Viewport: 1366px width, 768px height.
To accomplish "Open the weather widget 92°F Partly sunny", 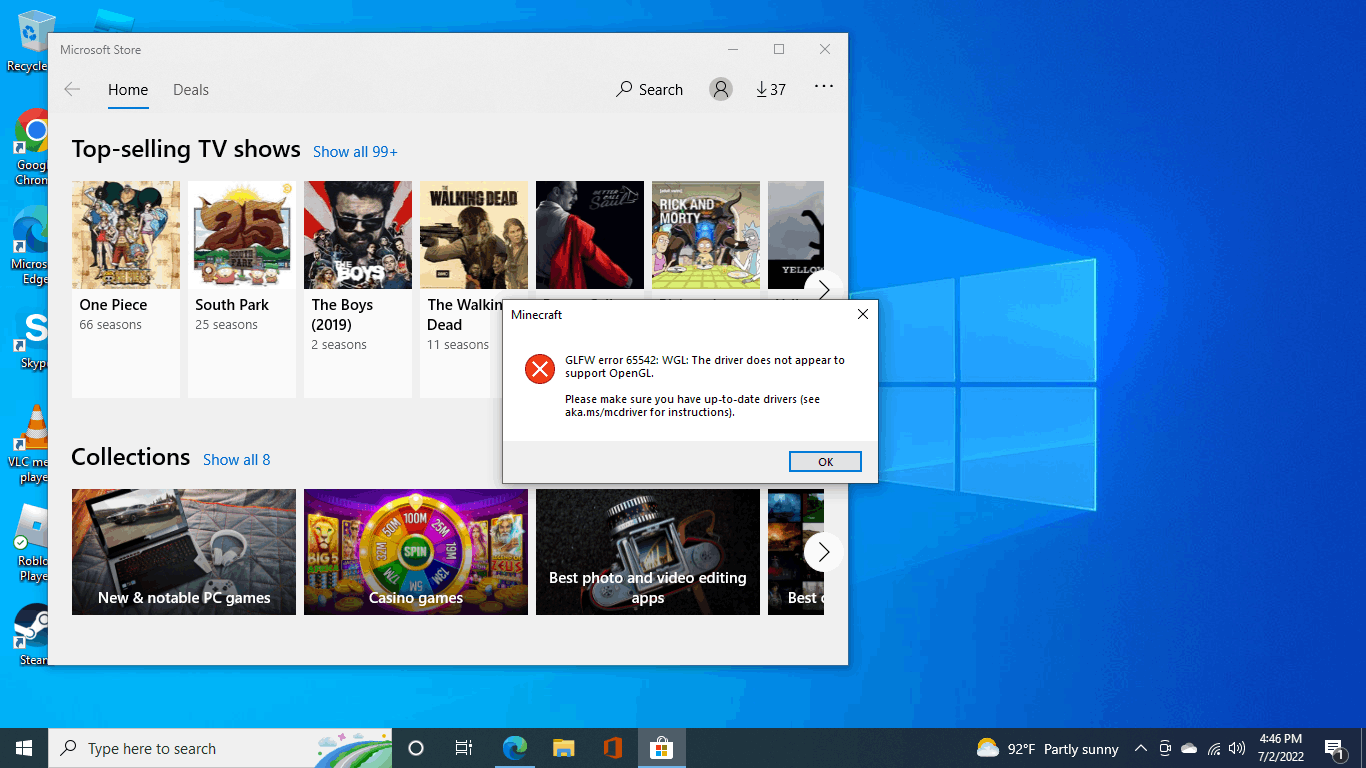I will point(1047,748).
